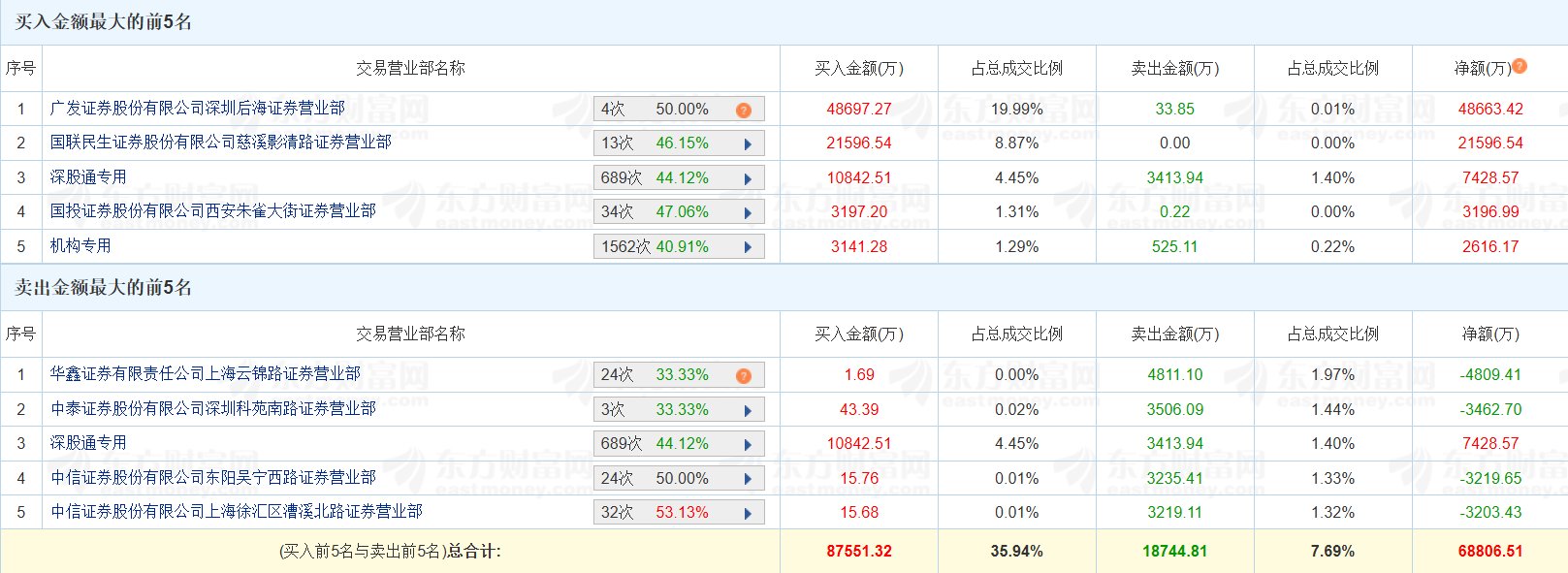Image resolution: width=1568 pixels, height=573 pixels.
Task: Click the 机构专用 name link
Action: click(x=80, y=246)
